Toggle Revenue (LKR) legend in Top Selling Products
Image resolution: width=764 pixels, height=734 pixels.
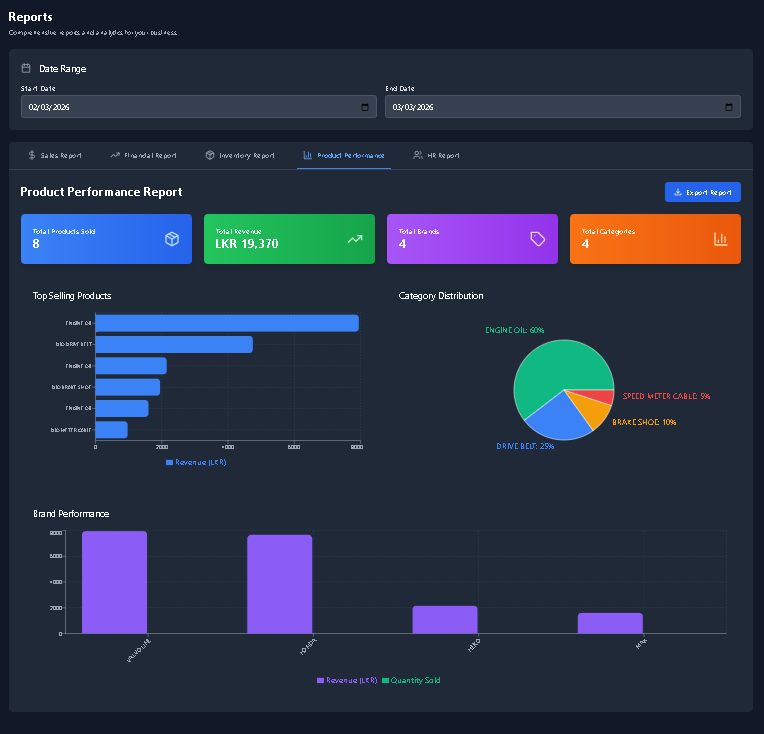[196, 462]
